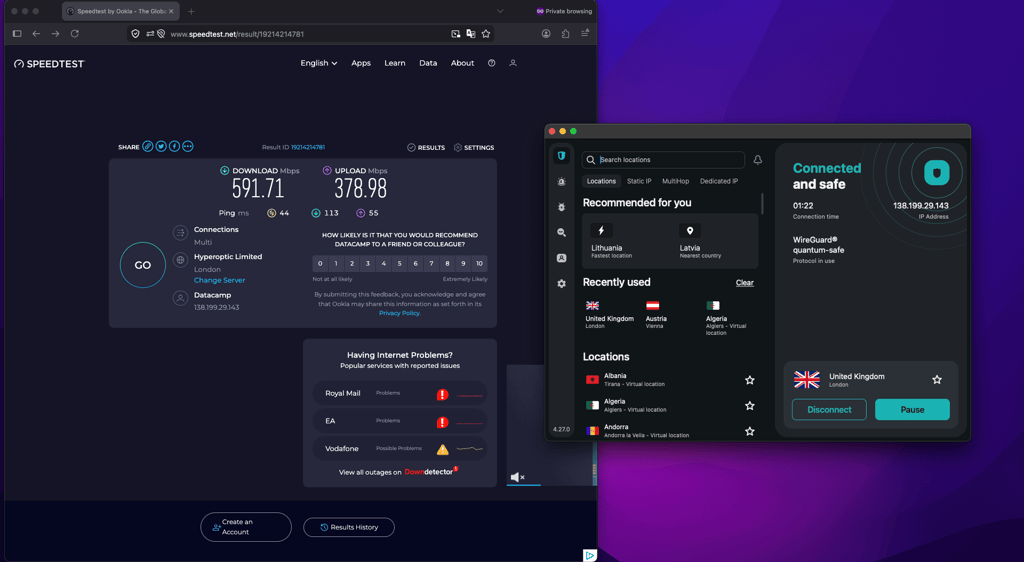
Task: Open the Privacy Policy link
Action: click(399, 313)
